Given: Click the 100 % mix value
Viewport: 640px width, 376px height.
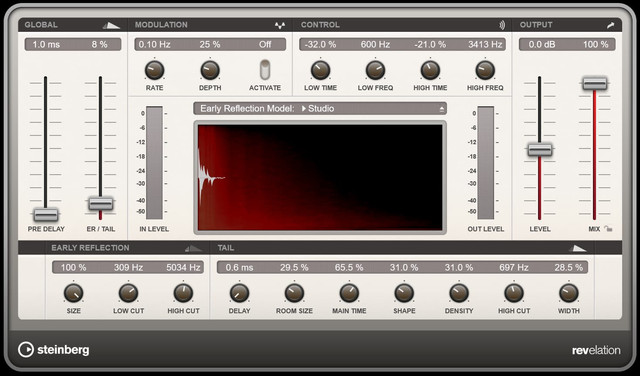Looking at the screenshot, I should 596,44.
